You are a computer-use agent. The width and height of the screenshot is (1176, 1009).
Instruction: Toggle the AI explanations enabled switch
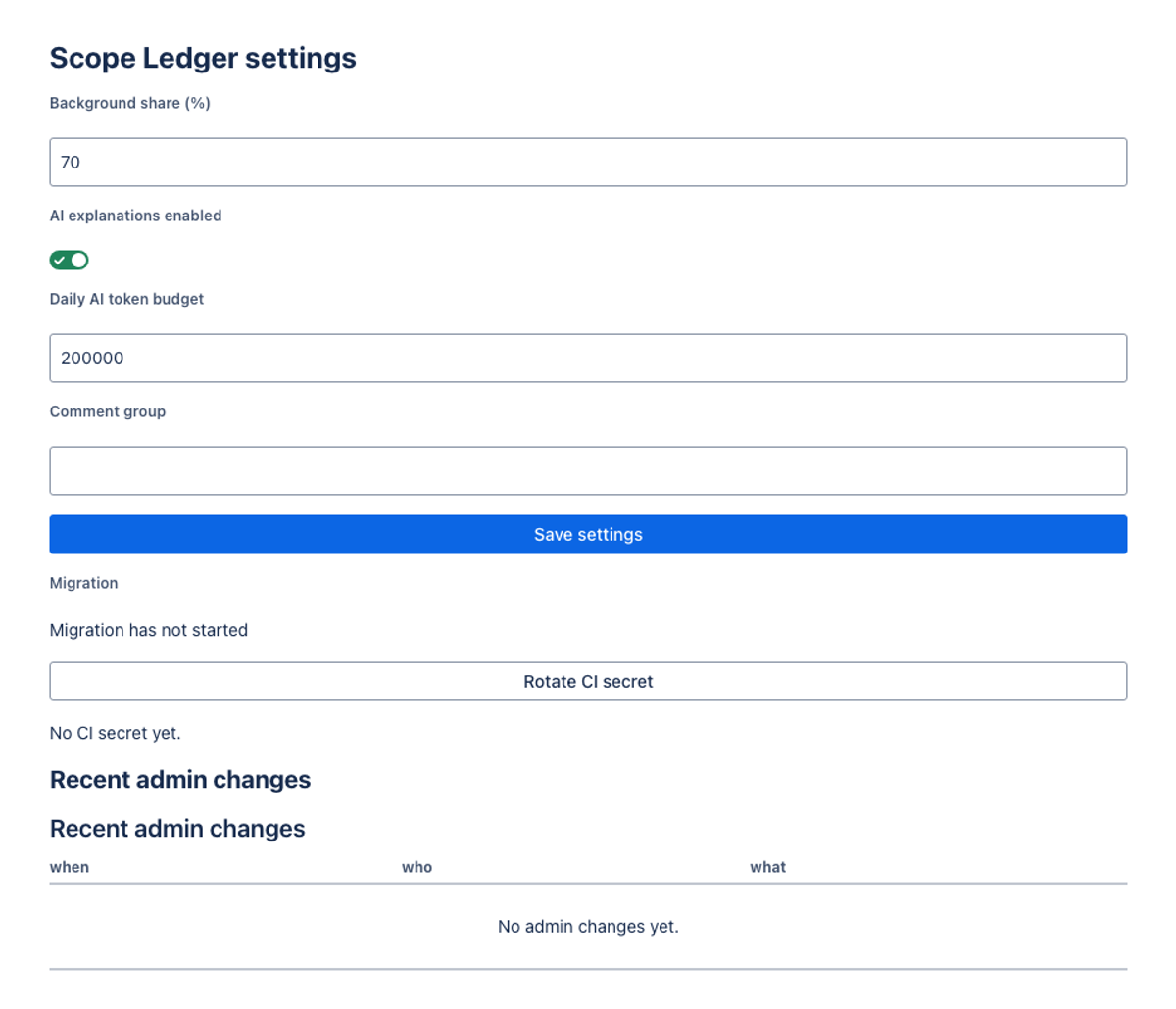pos(70,260)
